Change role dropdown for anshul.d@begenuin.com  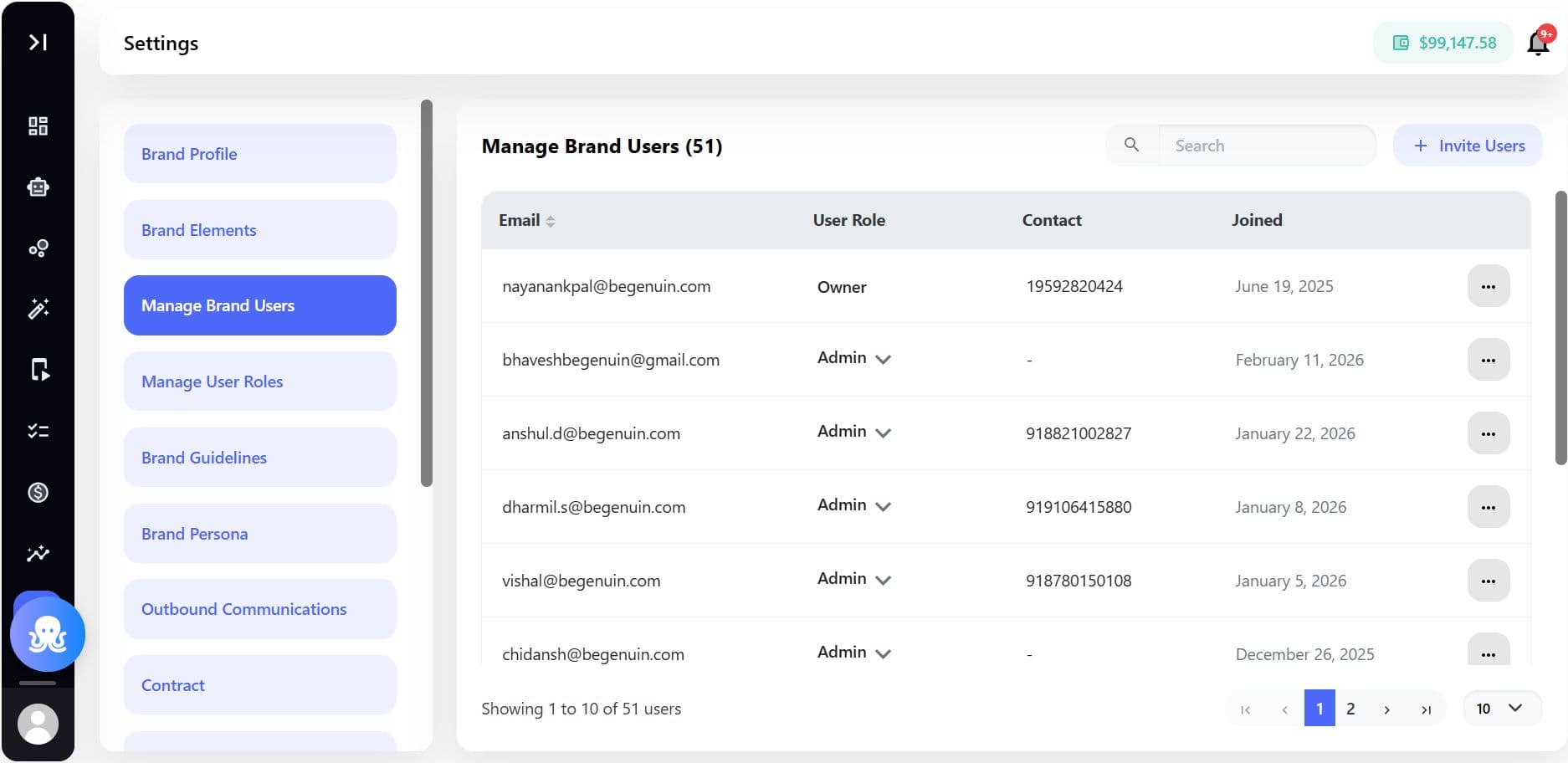coord(853,432)
